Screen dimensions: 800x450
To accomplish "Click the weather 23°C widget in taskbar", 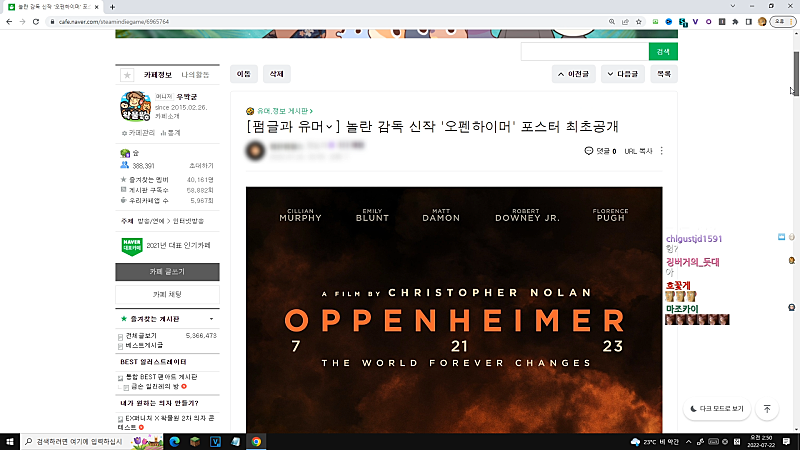I will point(655,442).
